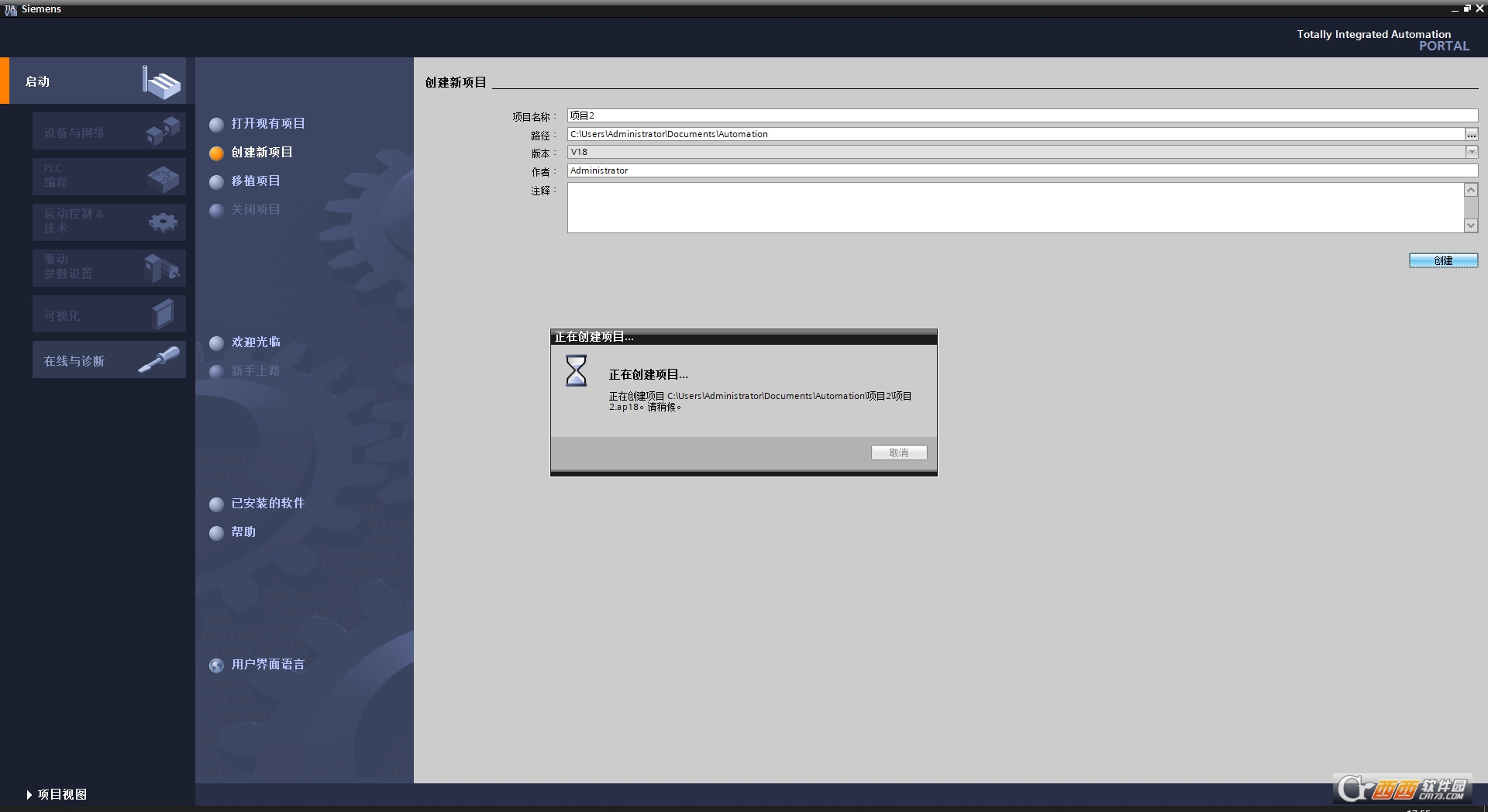Open 帮助 help
Screen dimensions: 1488x812
243,532
